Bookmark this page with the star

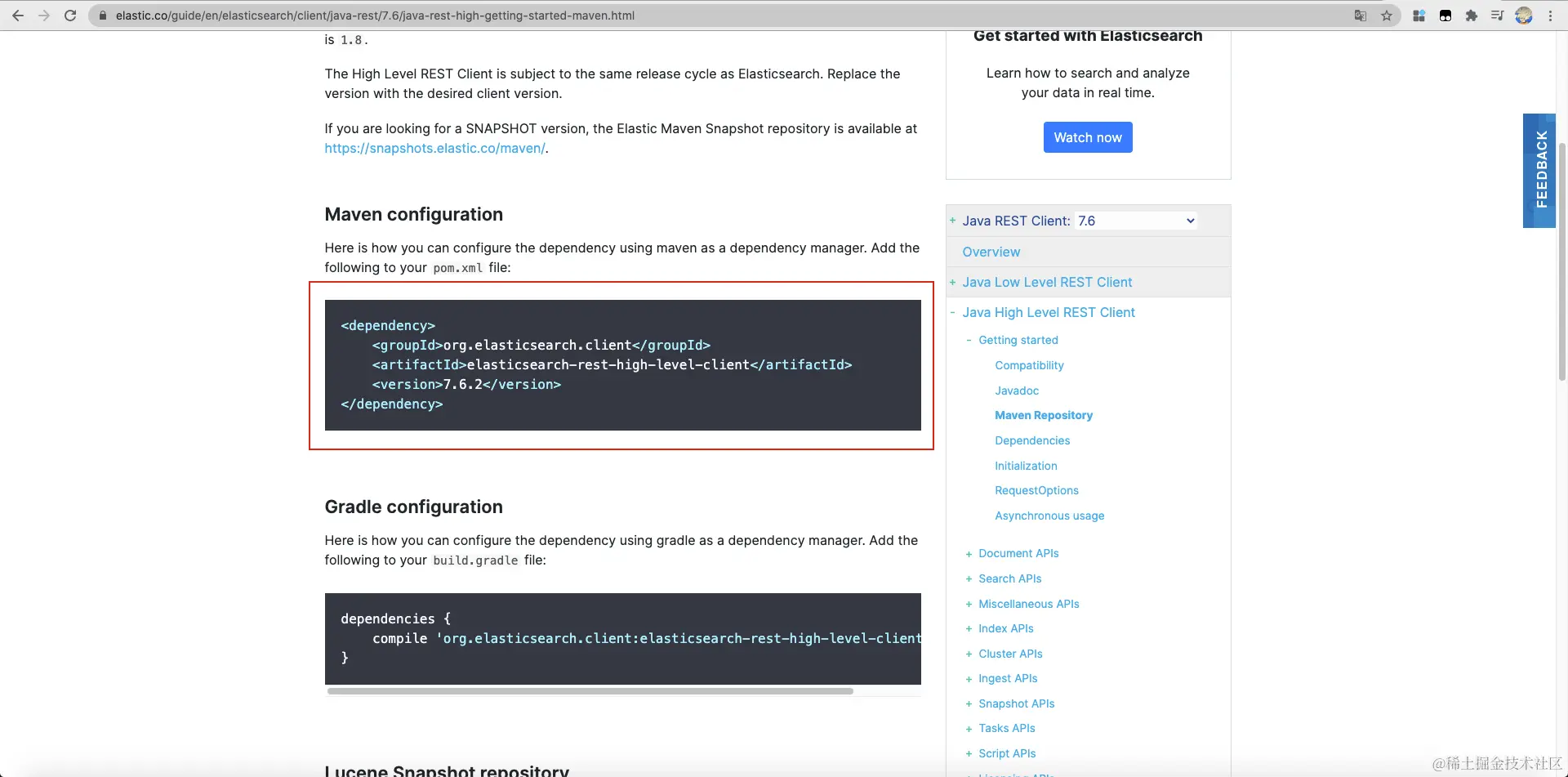[1387, 16]
